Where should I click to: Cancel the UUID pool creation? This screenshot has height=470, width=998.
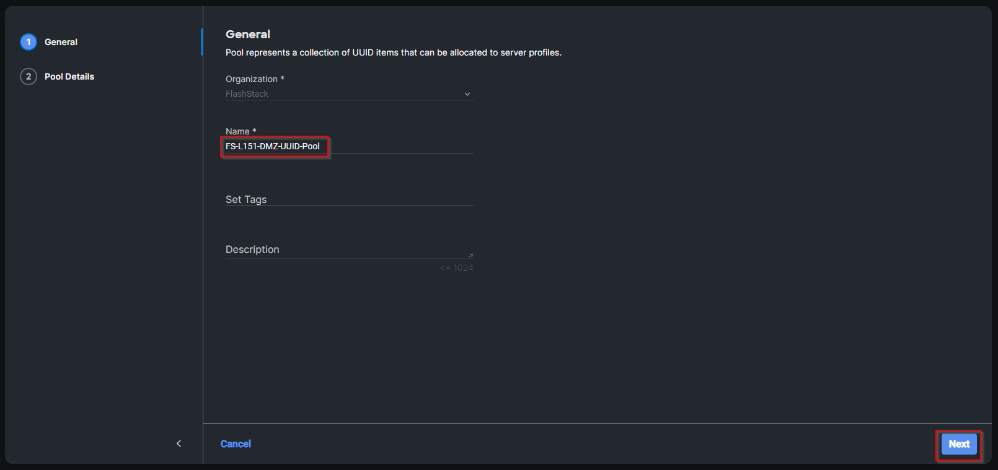click(x=235, y=443)
